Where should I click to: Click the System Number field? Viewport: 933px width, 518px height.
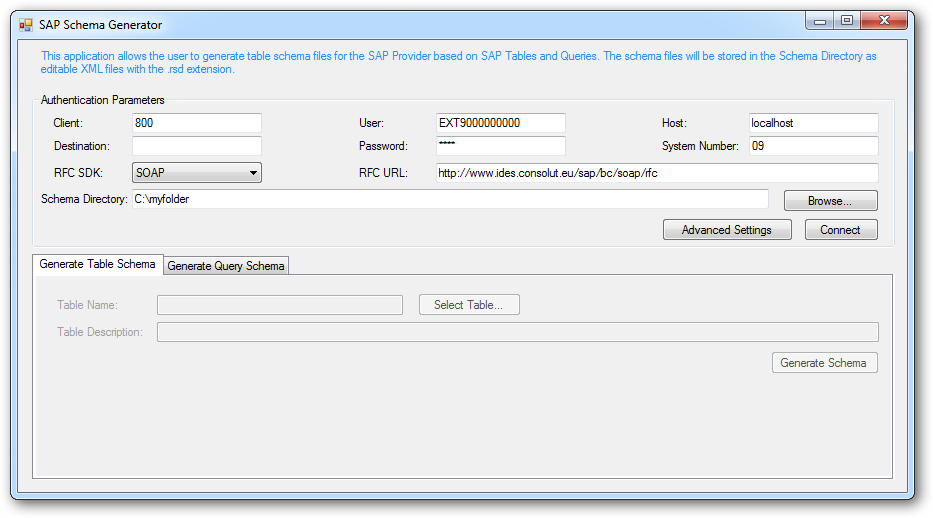tap(813, 146)
